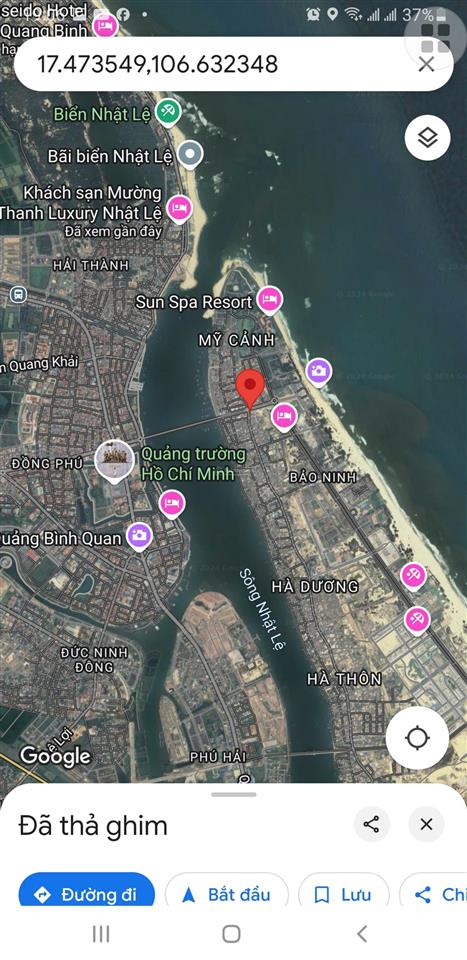Image resolution: width=467 pixels, height=960 pixels.
Task: Tap the Bắt đầu start button
Action: (x=226, y=894)
